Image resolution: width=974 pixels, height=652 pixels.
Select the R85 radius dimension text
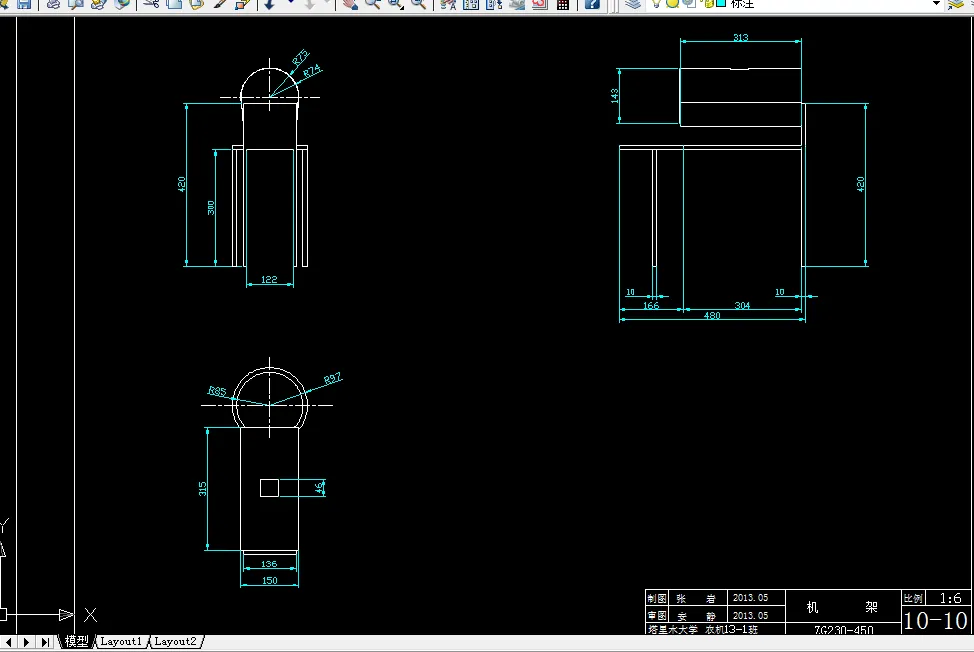click(x=217, y=391)
